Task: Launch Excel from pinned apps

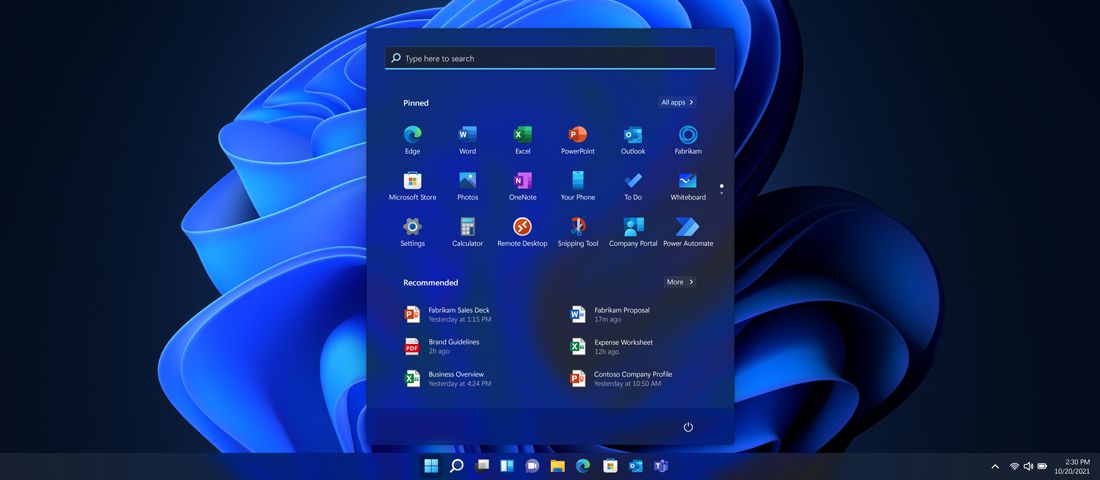Action: coord(522,136)
